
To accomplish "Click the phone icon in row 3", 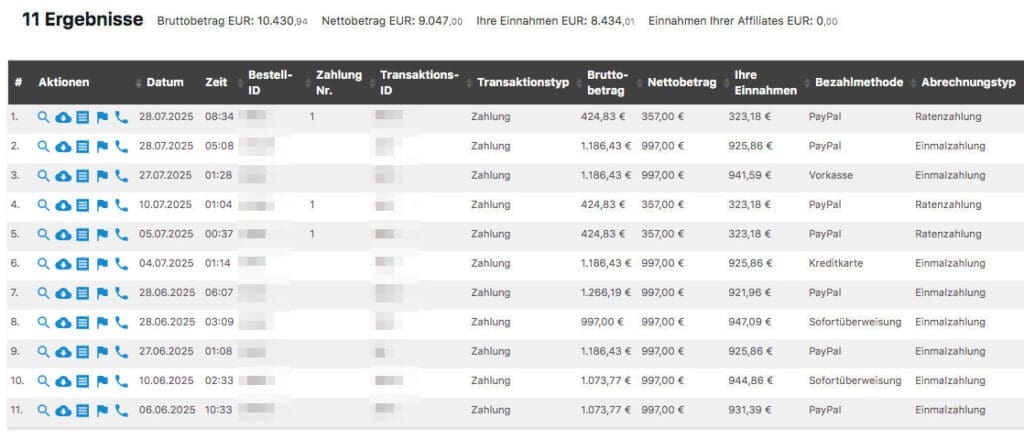I will pyautogui.click(x=121, y=176).
